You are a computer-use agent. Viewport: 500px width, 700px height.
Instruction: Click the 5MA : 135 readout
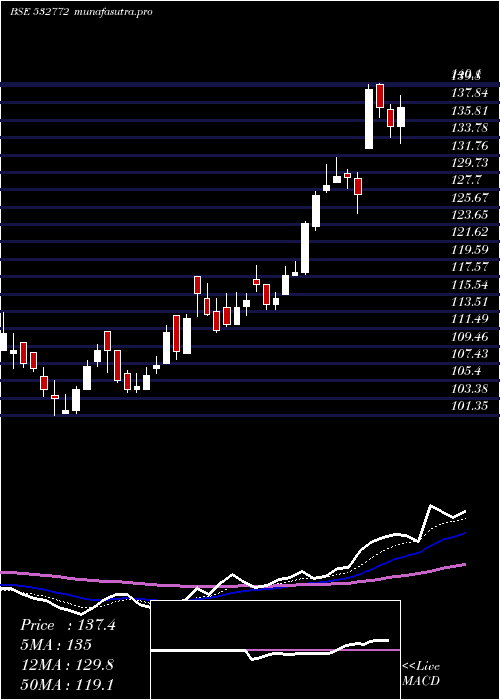[56, 645]
